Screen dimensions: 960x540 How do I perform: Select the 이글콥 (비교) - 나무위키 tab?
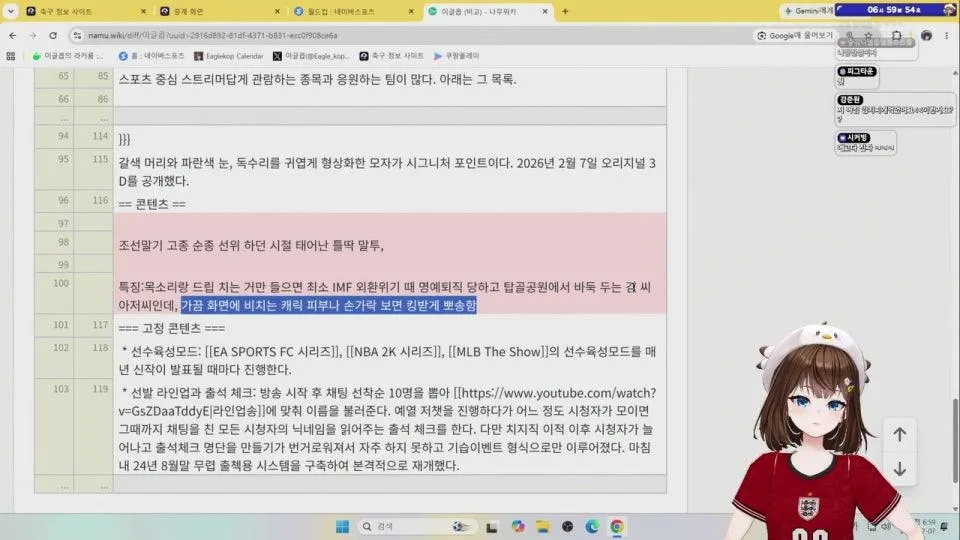(487, 11)
